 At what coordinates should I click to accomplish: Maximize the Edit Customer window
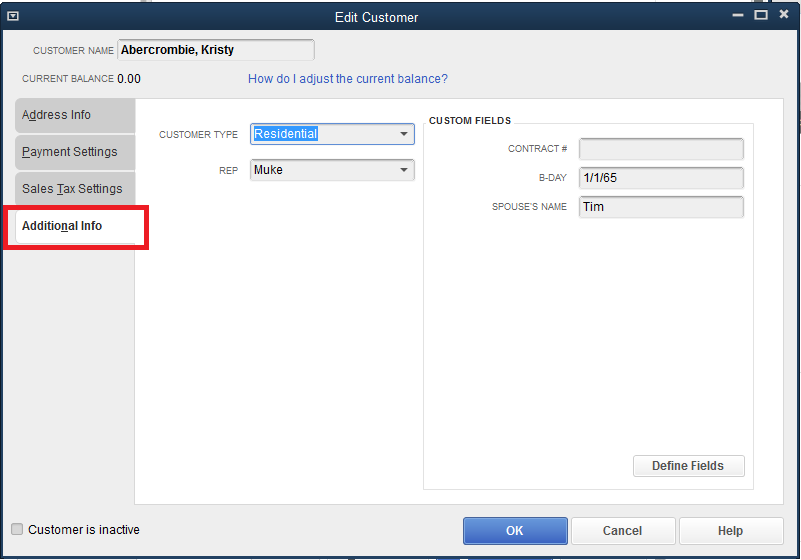coord(761,15)
